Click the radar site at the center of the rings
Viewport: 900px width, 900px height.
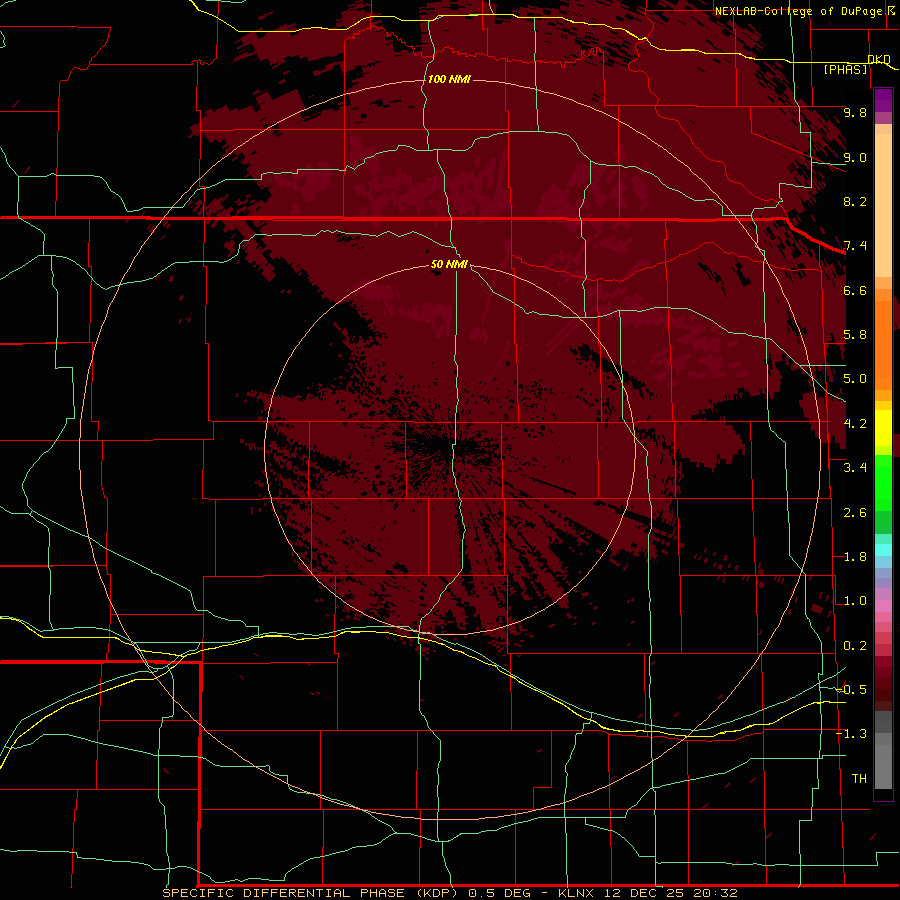(451, 449)
